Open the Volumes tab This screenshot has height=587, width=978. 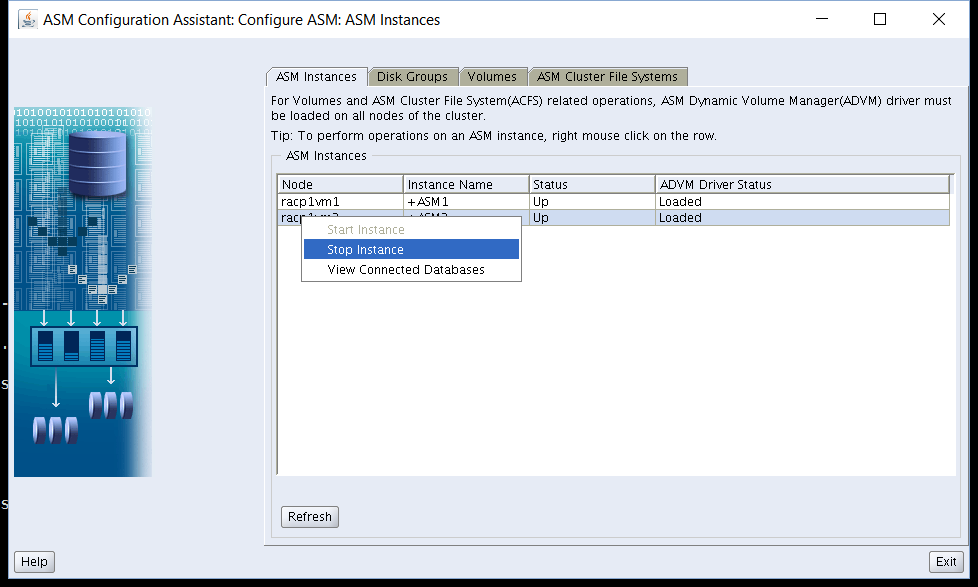492,77
